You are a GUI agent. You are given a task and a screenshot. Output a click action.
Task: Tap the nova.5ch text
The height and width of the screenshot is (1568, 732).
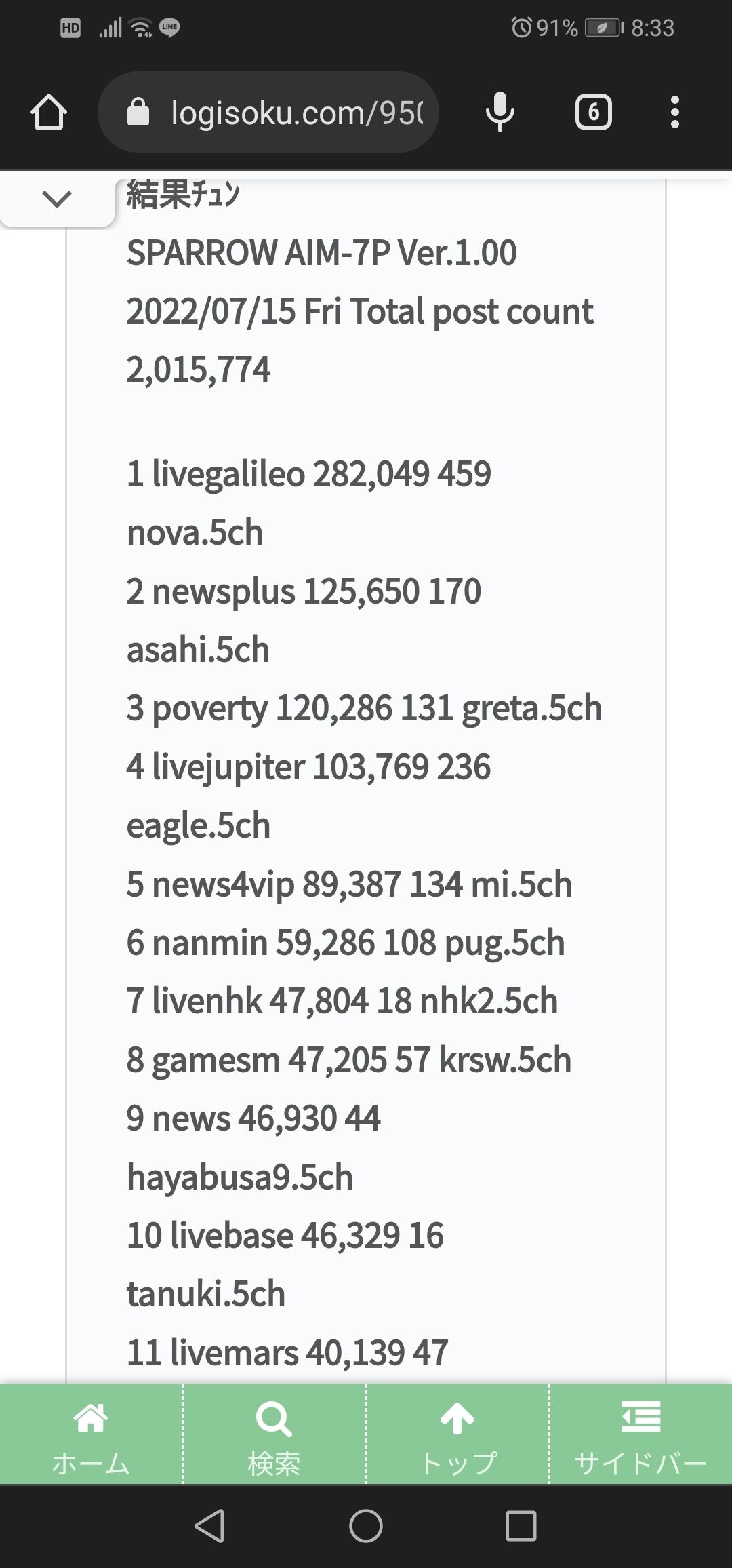point(195,532)
